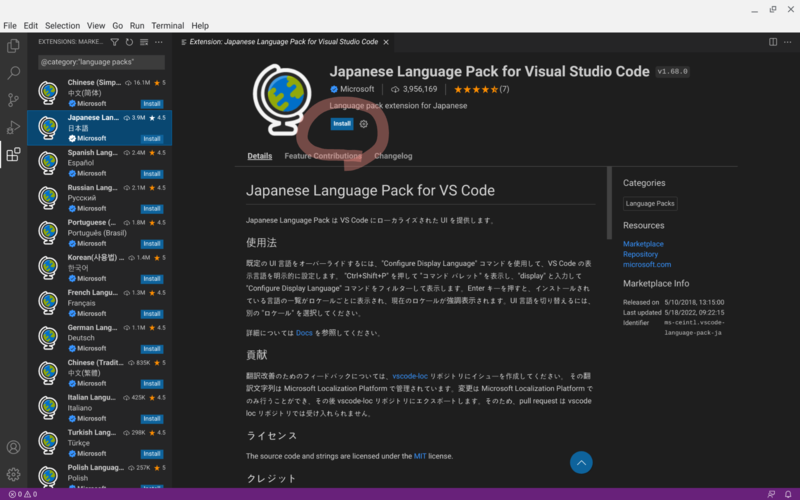Install Turkish Language Pack from list

coord(152,454)
